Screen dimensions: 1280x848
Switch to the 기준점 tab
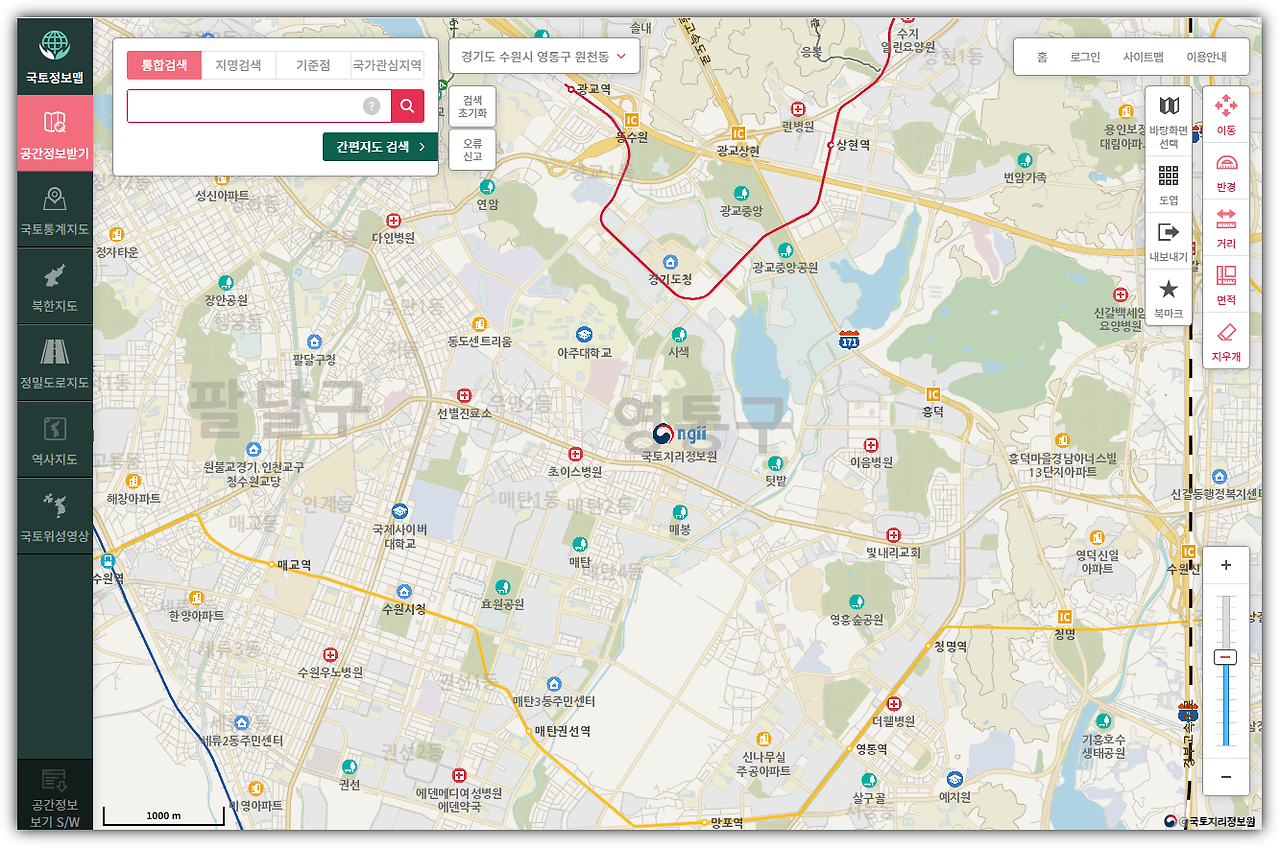pos(312,65)
